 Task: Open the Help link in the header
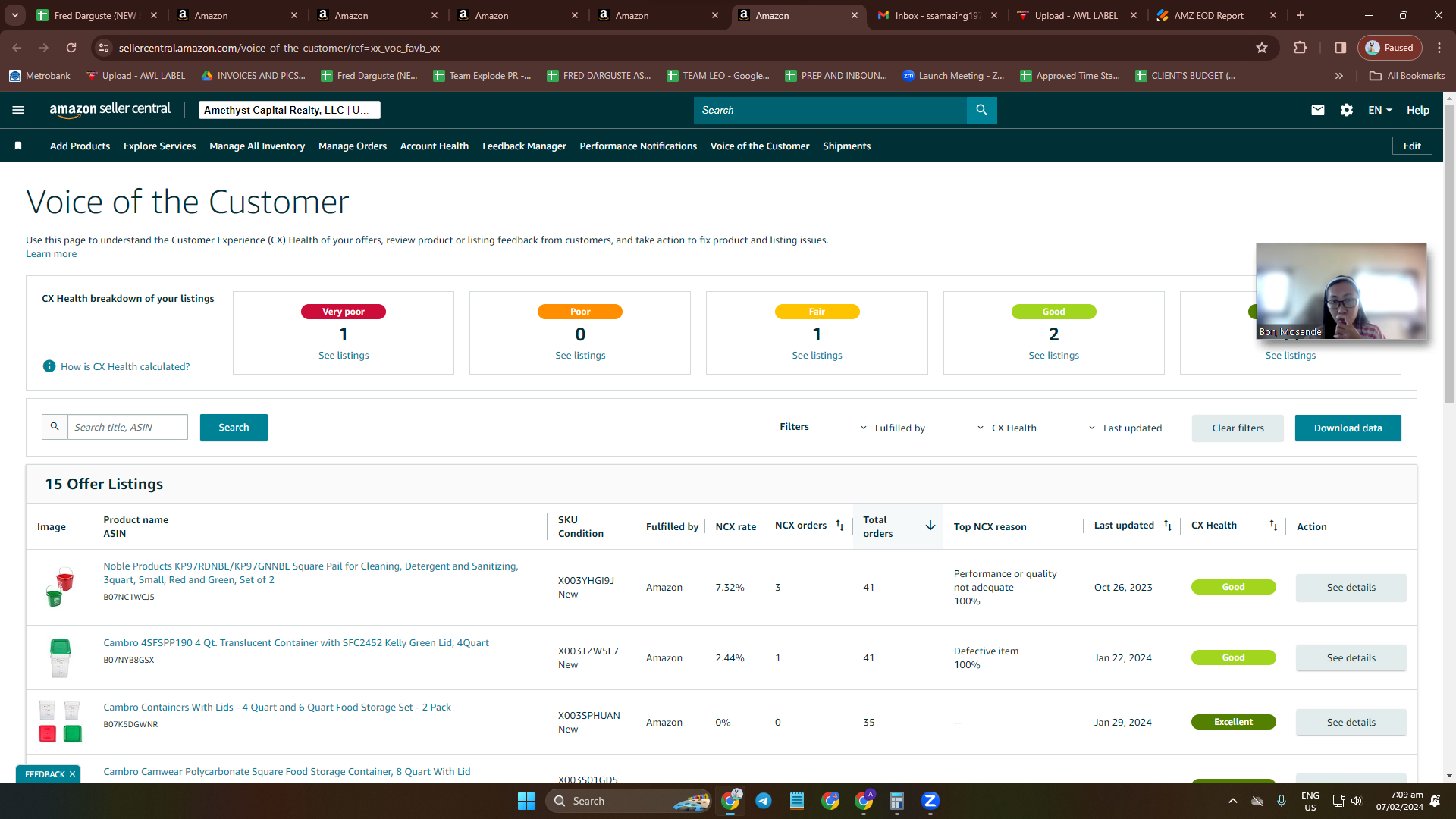coord(1418,110)
